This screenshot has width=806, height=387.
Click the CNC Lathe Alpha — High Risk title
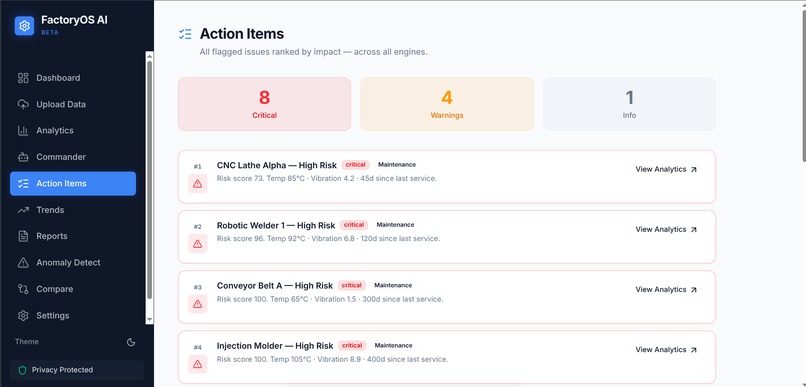(x=277, y=165)
